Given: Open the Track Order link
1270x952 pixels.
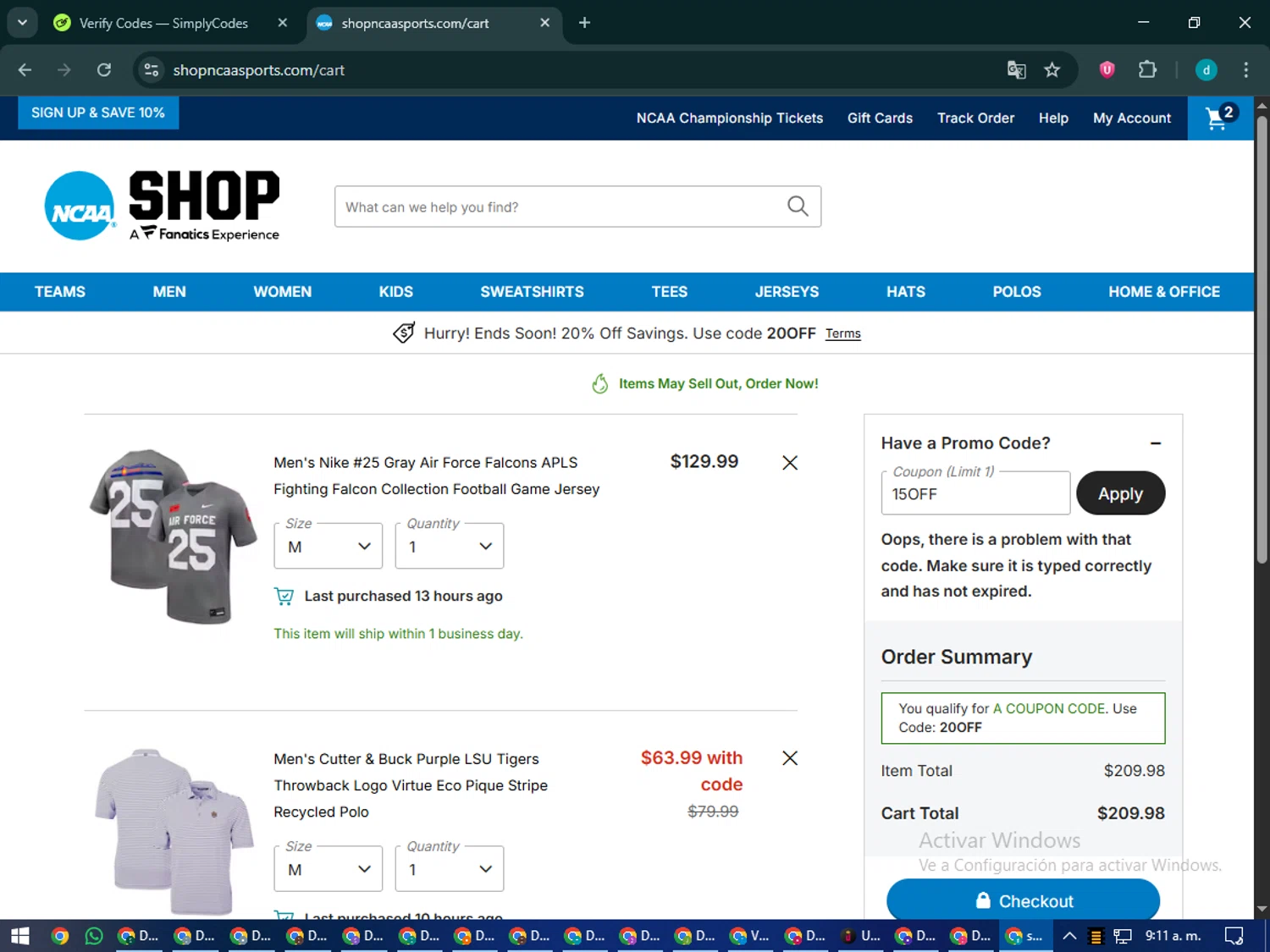Looking at the screenshot, I should point(975,118).
